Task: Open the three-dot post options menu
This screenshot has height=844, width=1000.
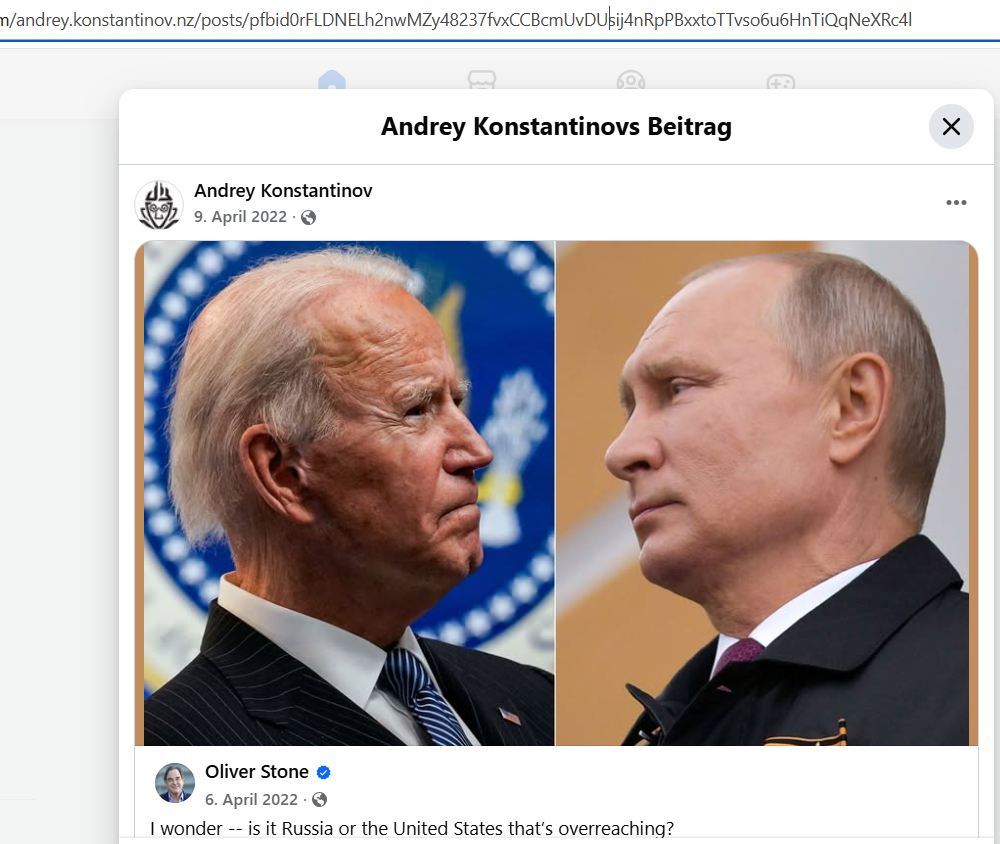Action: coord(956,202)
